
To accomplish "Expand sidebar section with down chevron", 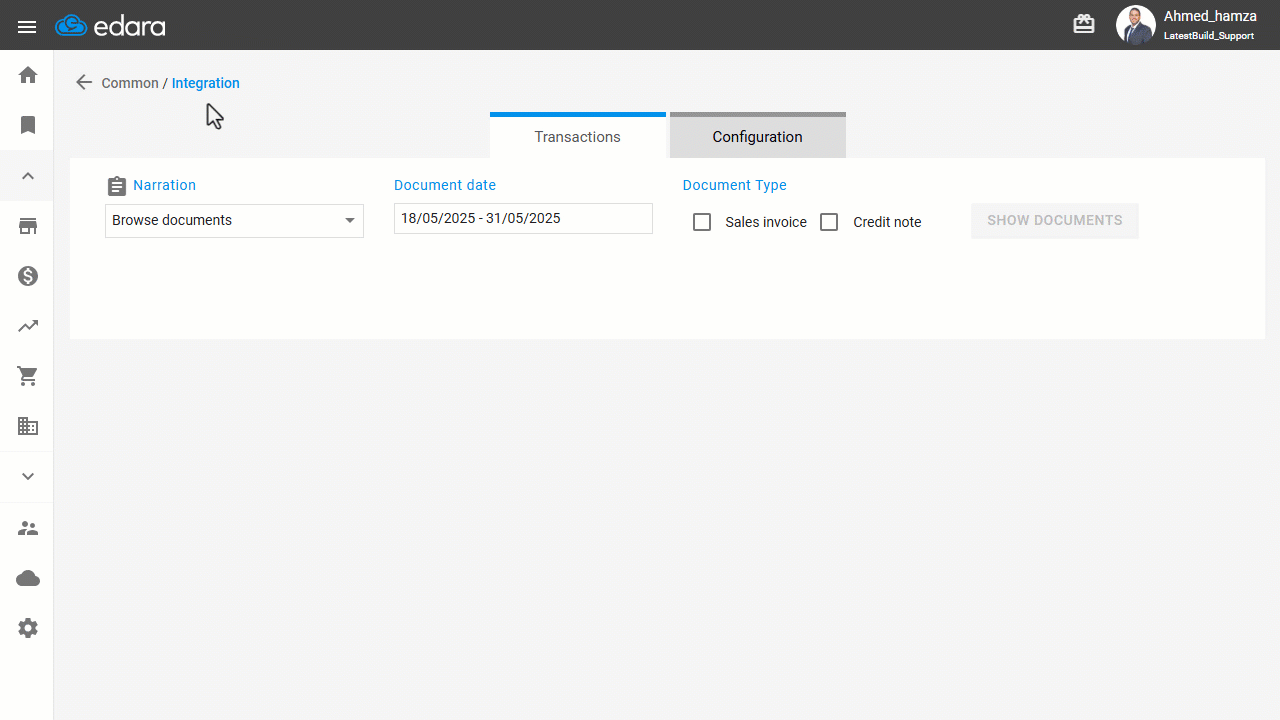I will (28, 477).
